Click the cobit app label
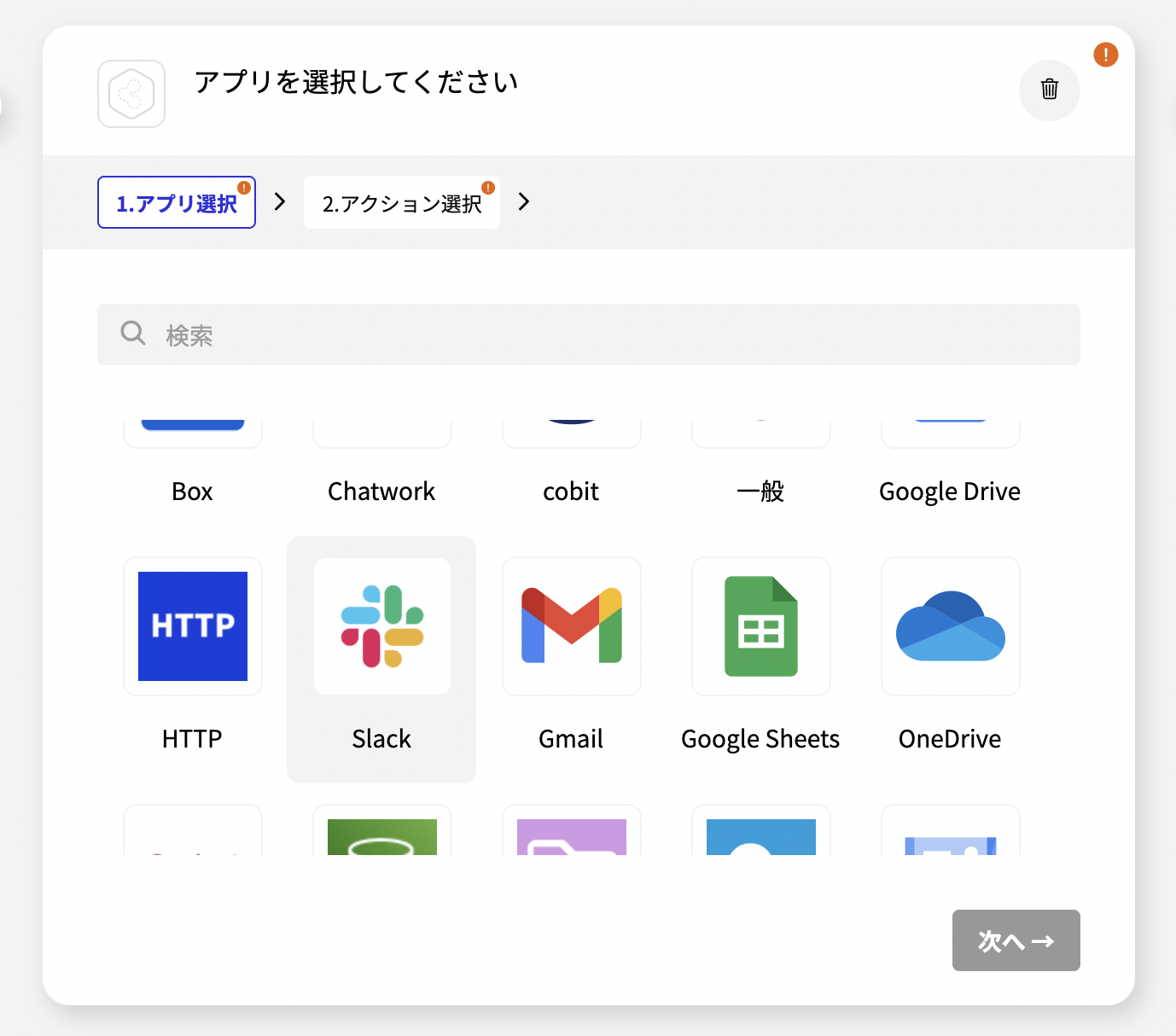 (x=572, y=492)
